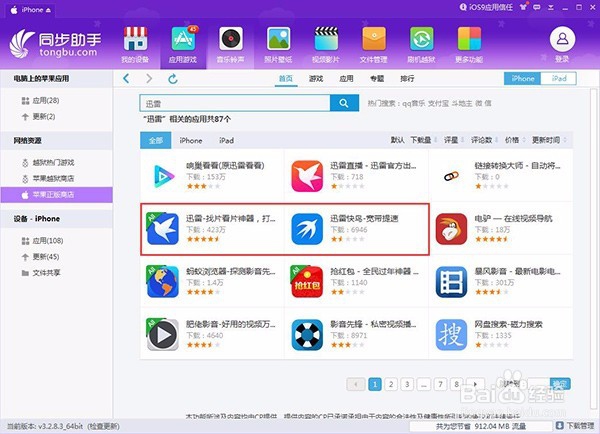Go to results page 7
Viewport: 600px width, 434px height.
click(440, 384)
